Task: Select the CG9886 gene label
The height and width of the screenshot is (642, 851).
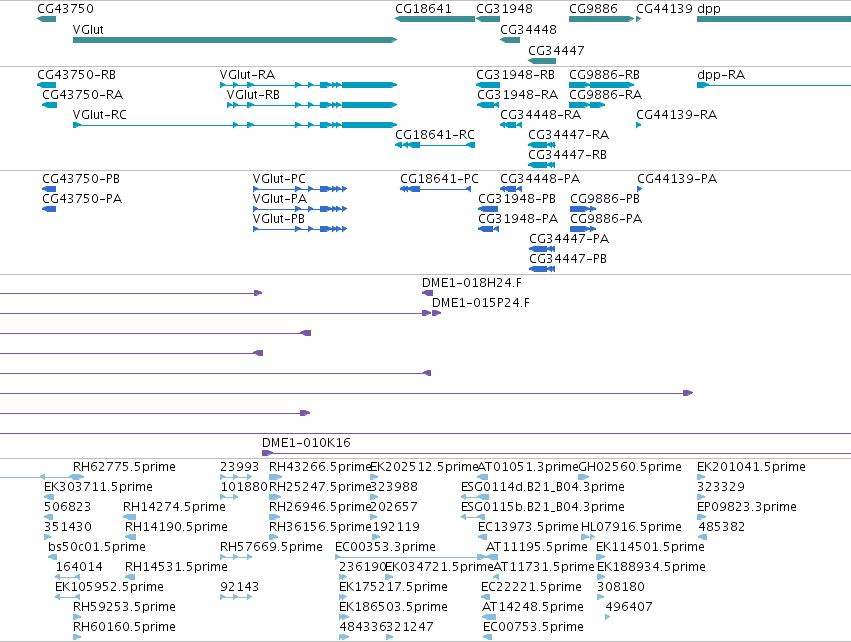Action: tap(593, 9)
